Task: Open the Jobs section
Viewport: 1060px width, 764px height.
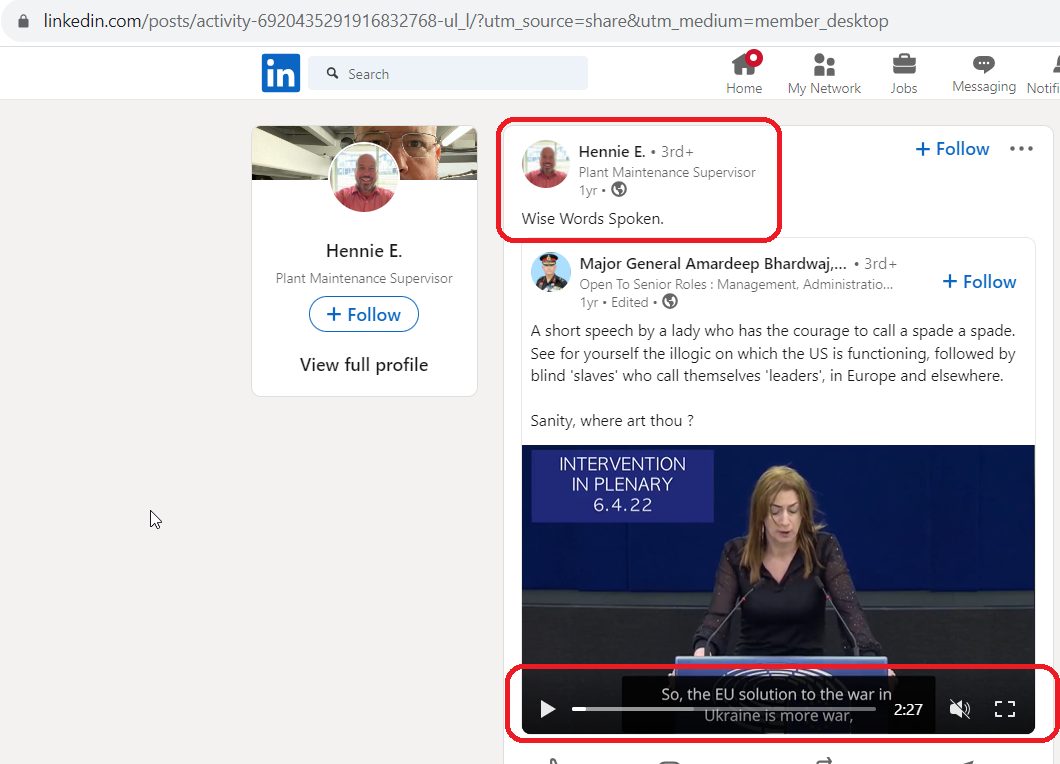Action: click(x=904, y=73)
